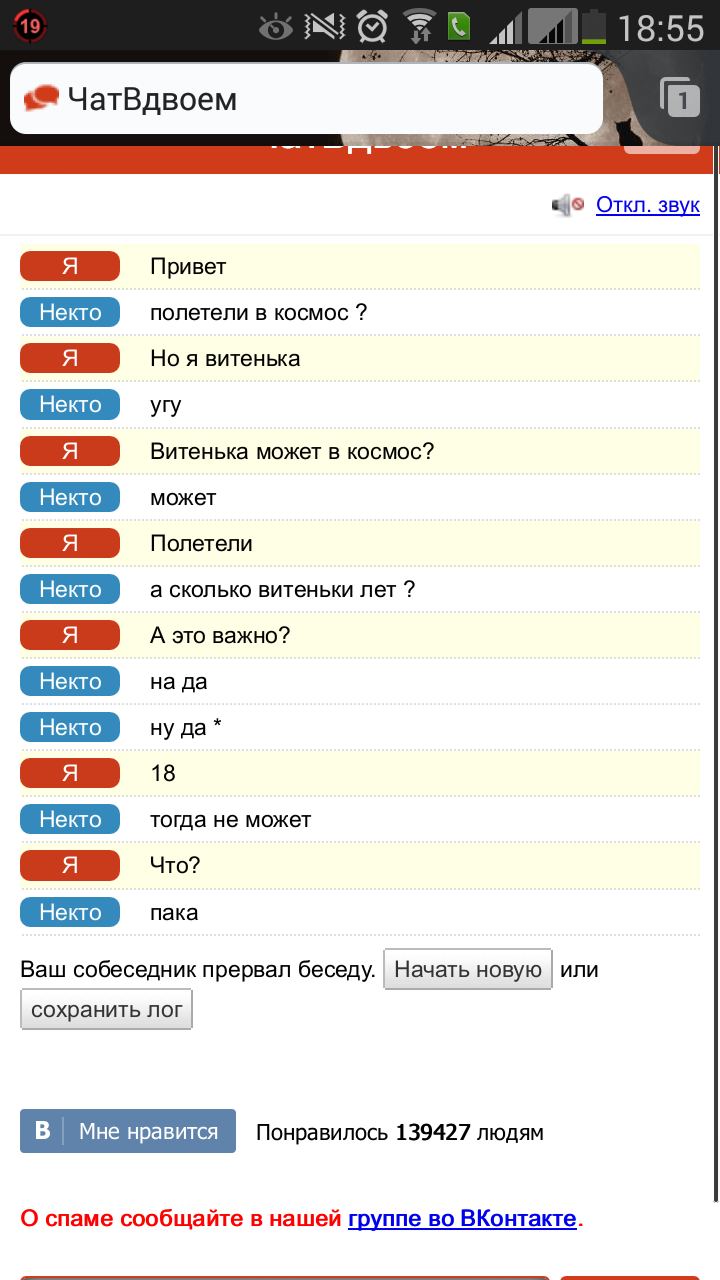
Task: Tap the eye smart-stay status icon
Action: point(275,26)
